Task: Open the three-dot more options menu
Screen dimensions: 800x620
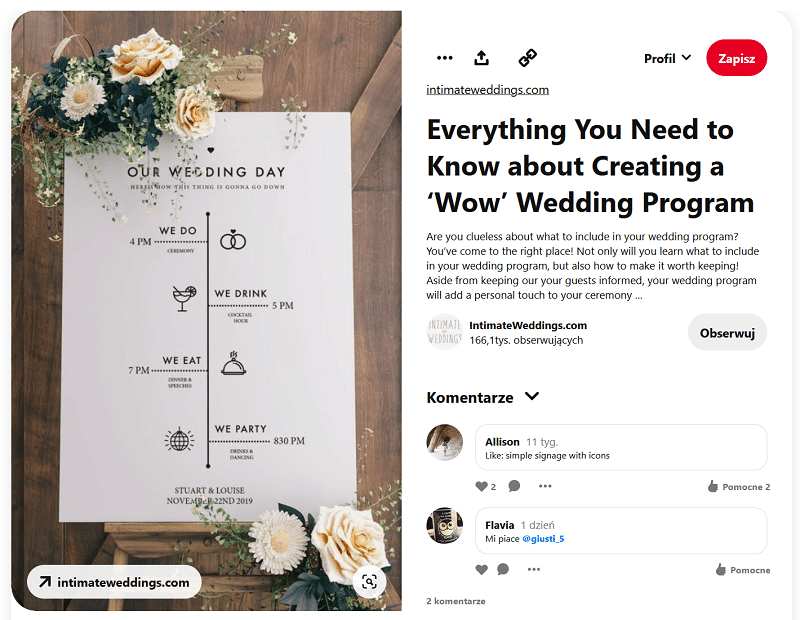Action: pos(444,58)
